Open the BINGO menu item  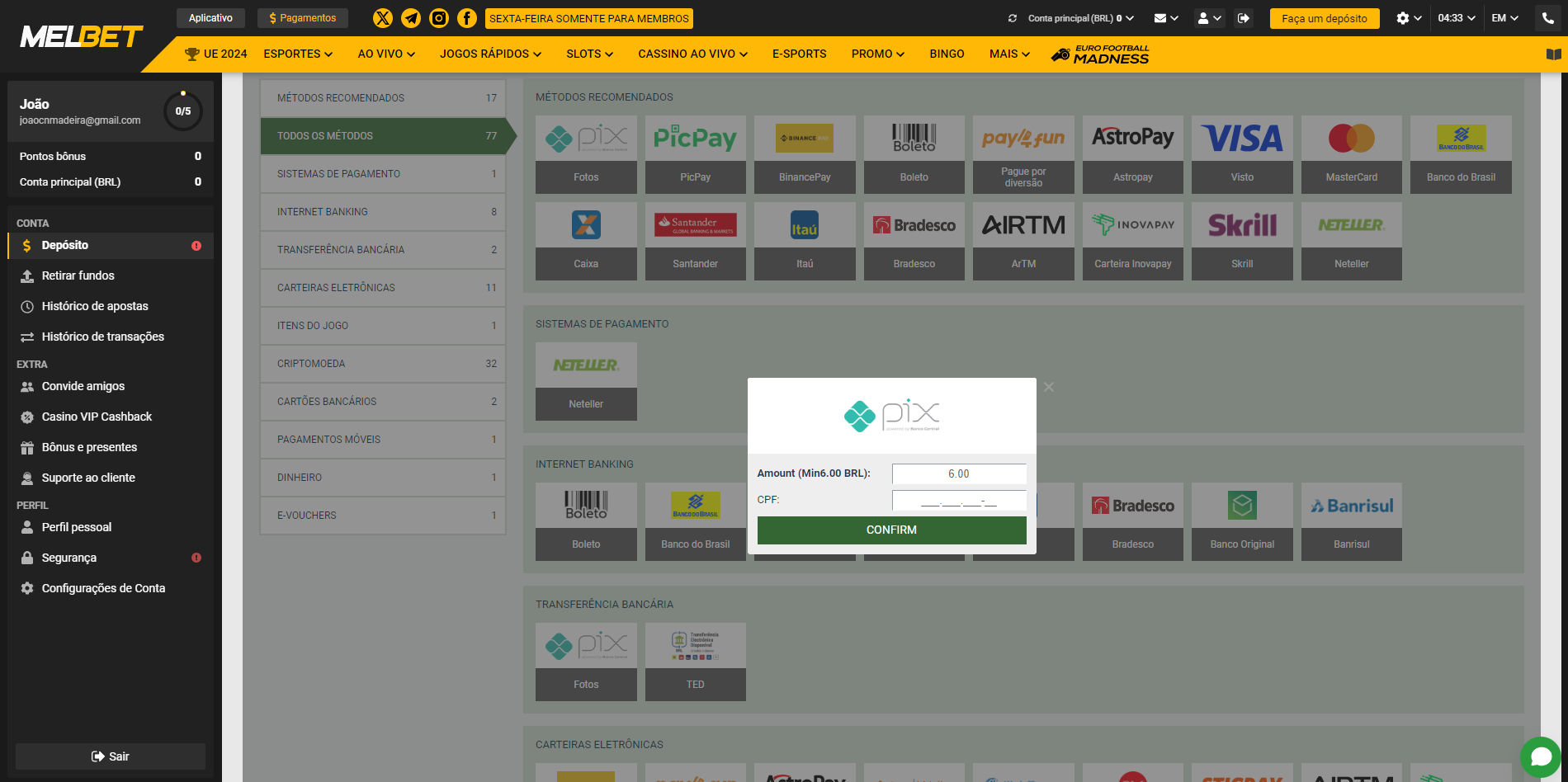947,54
